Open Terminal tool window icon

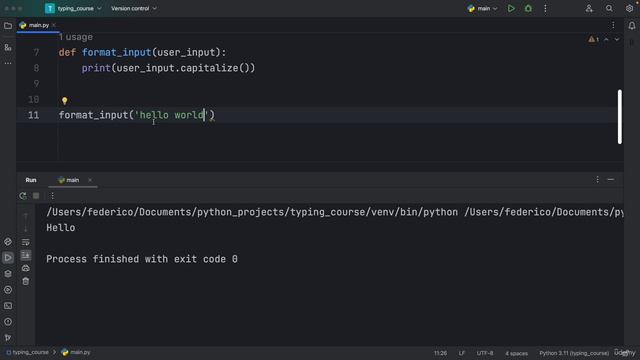click(8, 306)
